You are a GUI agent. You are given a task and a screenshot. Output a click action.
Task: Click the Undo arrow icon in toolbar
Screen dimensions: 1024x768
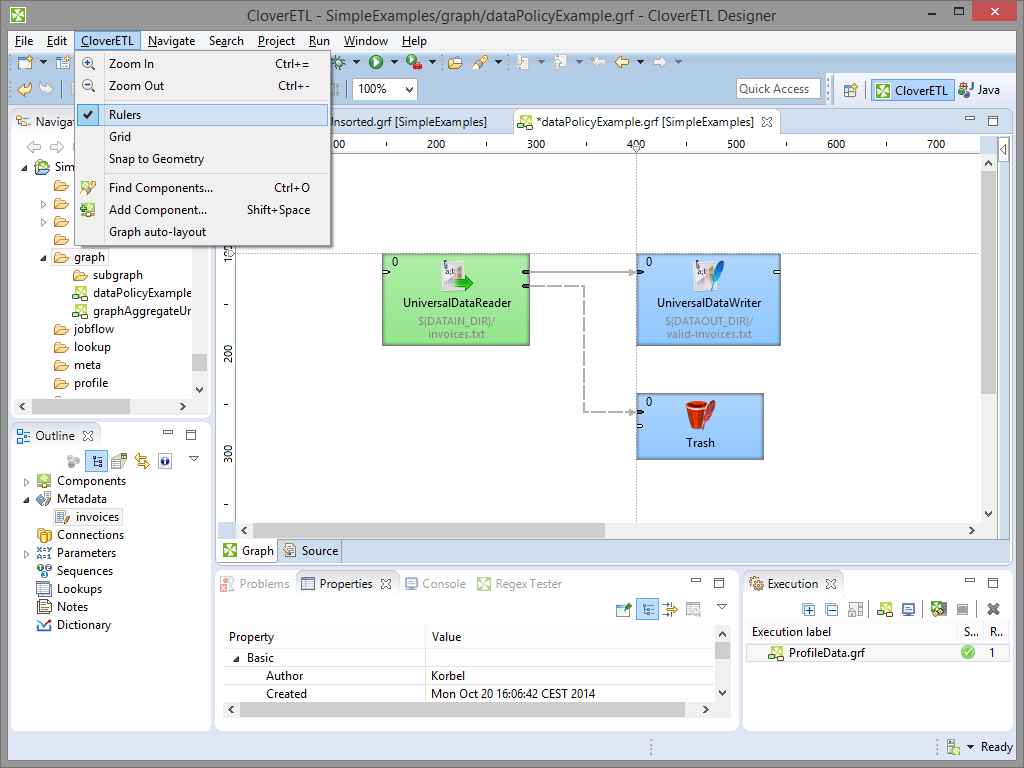(x=25, y=89)
